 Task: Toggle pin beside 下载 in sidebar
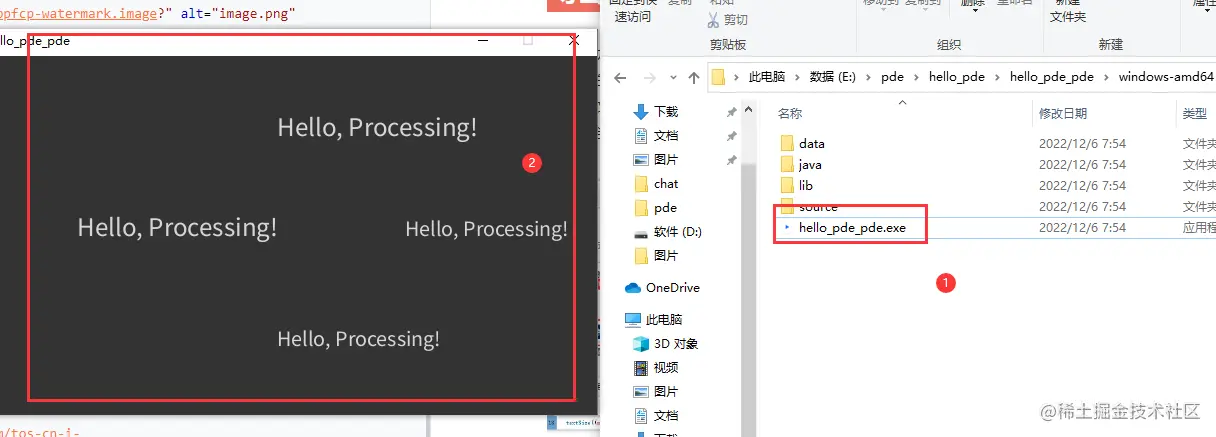(732, 112)
